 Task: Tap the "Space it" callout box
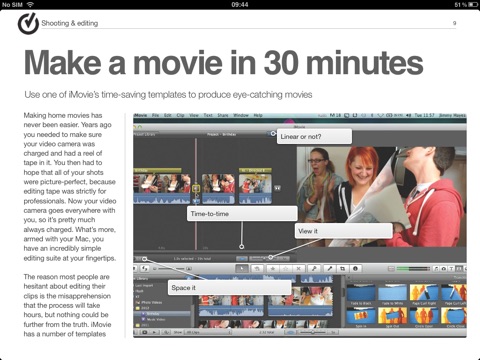click(x=230, y=287)
